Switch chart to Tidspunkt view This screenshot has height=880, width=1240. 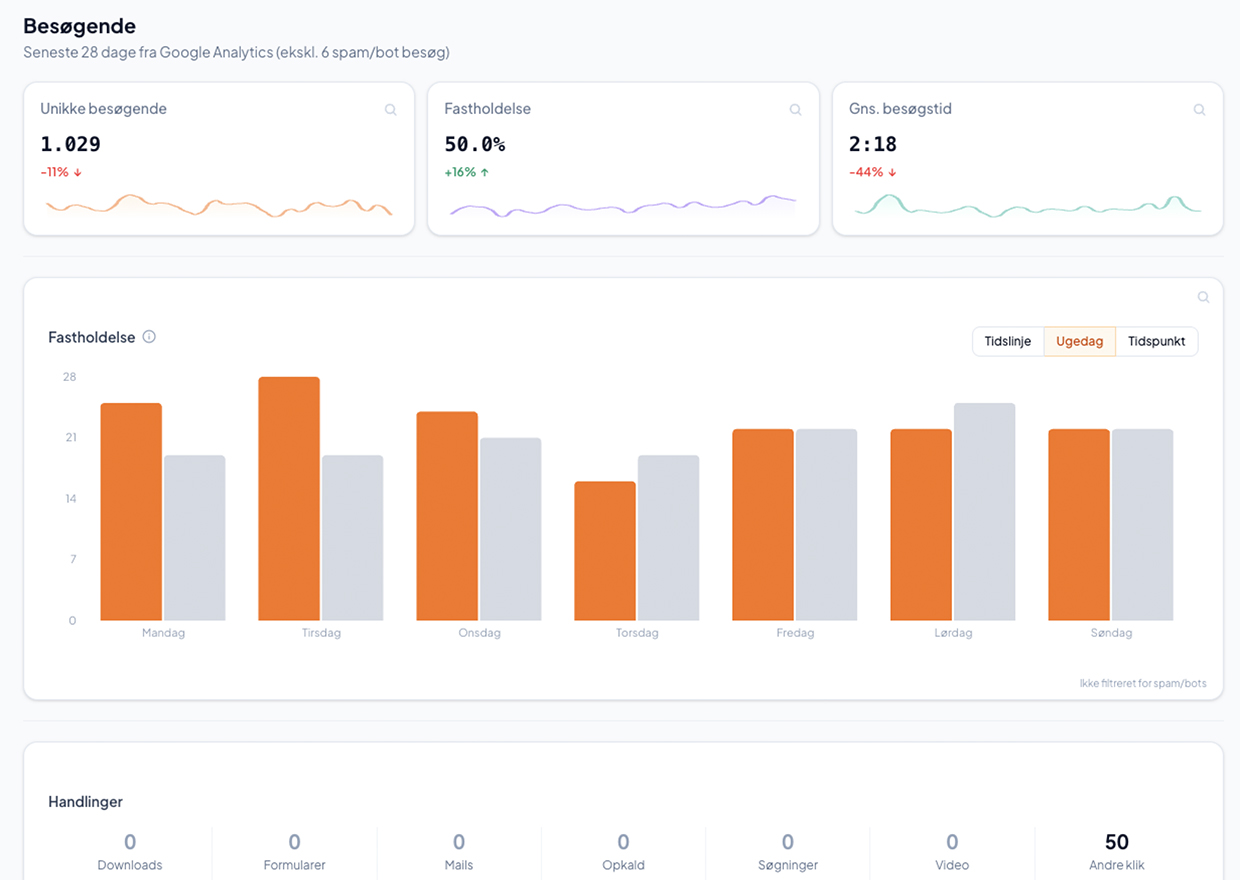[1156, 341]
